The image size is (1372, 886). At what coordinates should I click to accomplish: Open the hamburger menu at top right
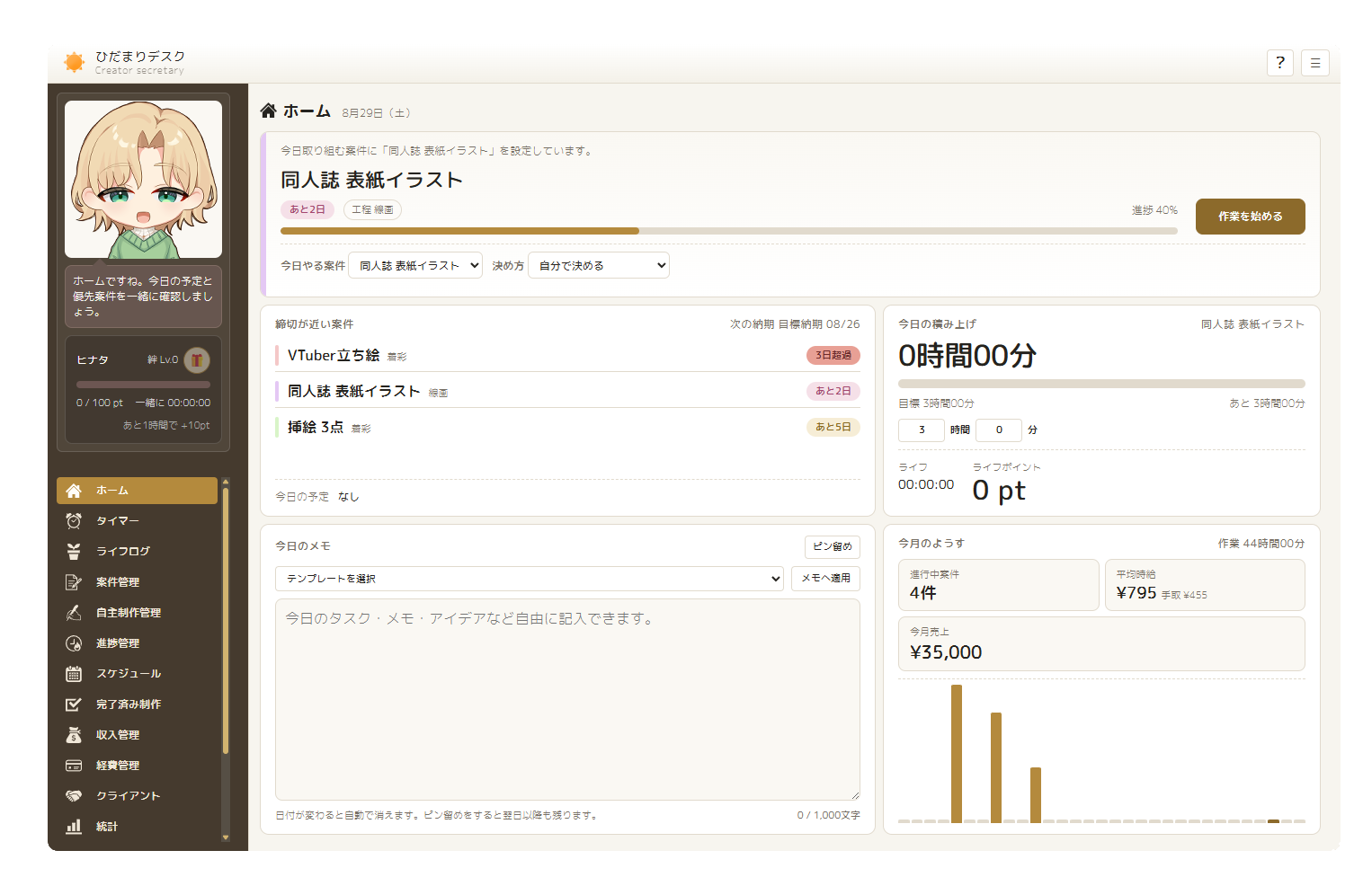[1315, 63]
